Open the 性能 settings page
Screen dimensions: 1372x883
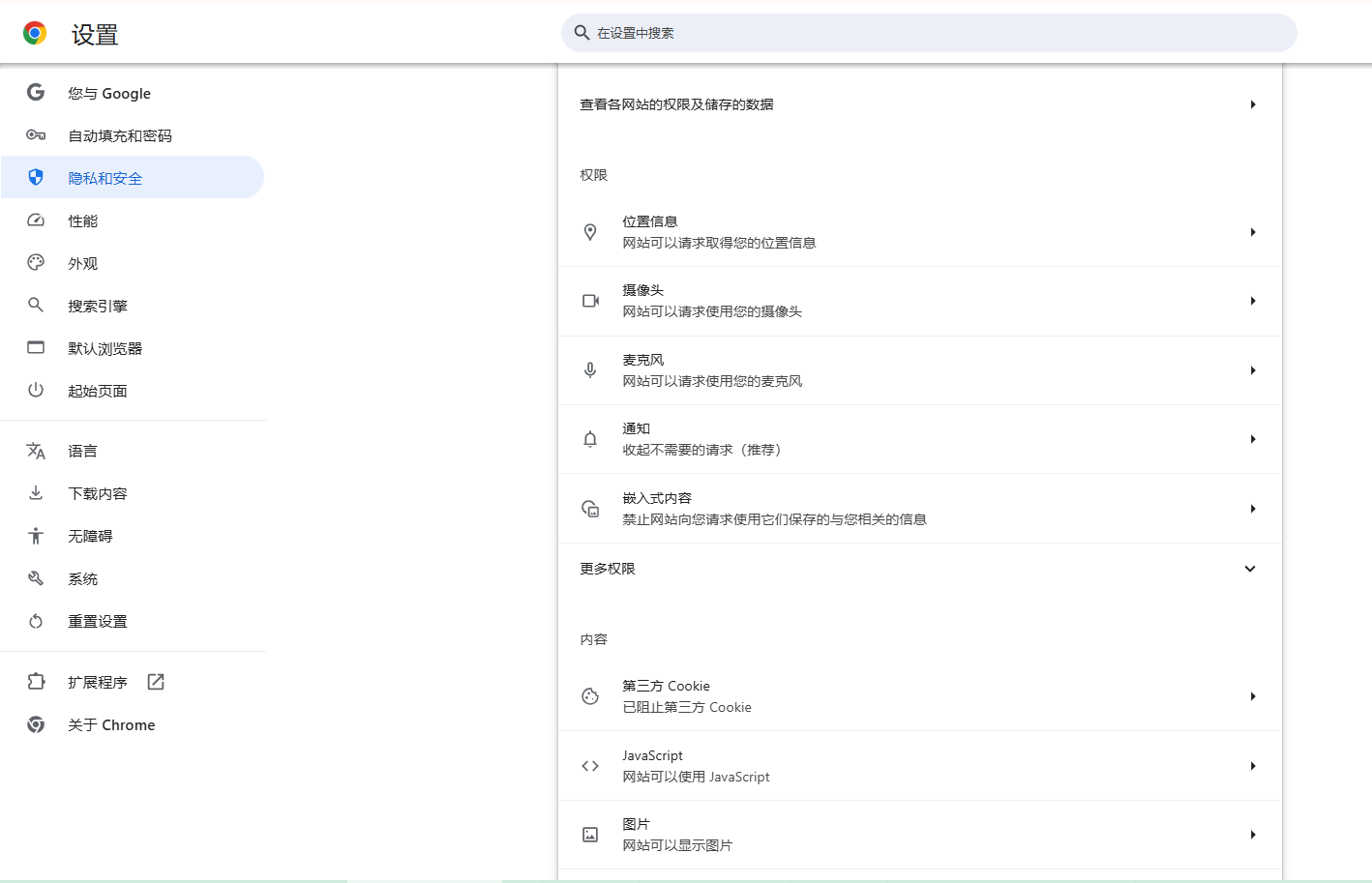tap(133, 221)
